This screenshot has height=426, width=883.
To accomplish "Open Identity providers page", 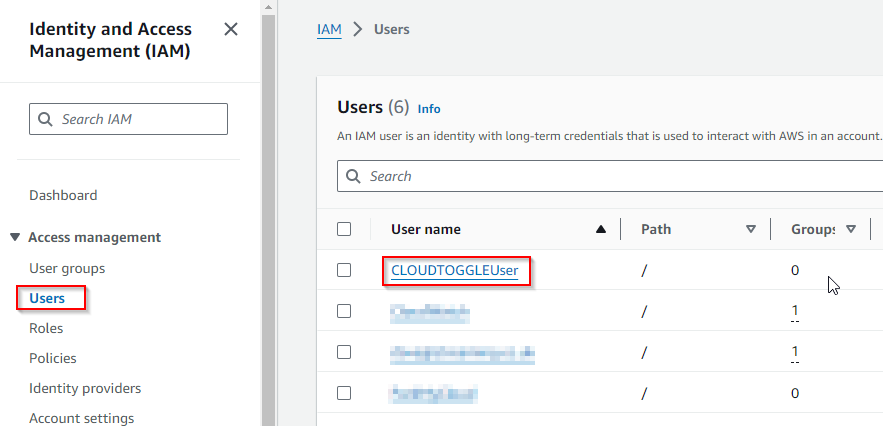I will [85, 388].
